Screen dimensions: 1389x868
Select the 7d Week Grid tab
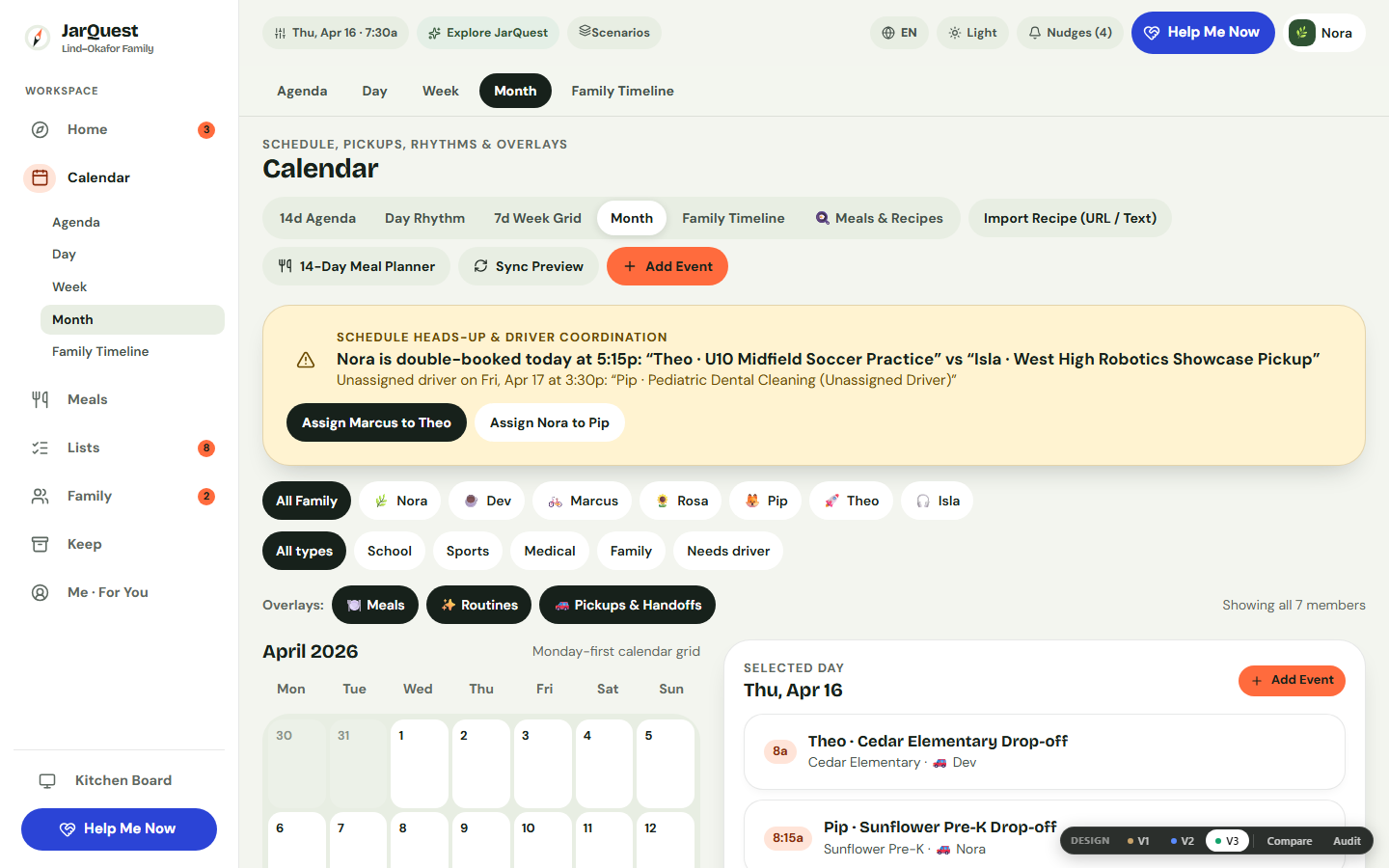point(537,218)
